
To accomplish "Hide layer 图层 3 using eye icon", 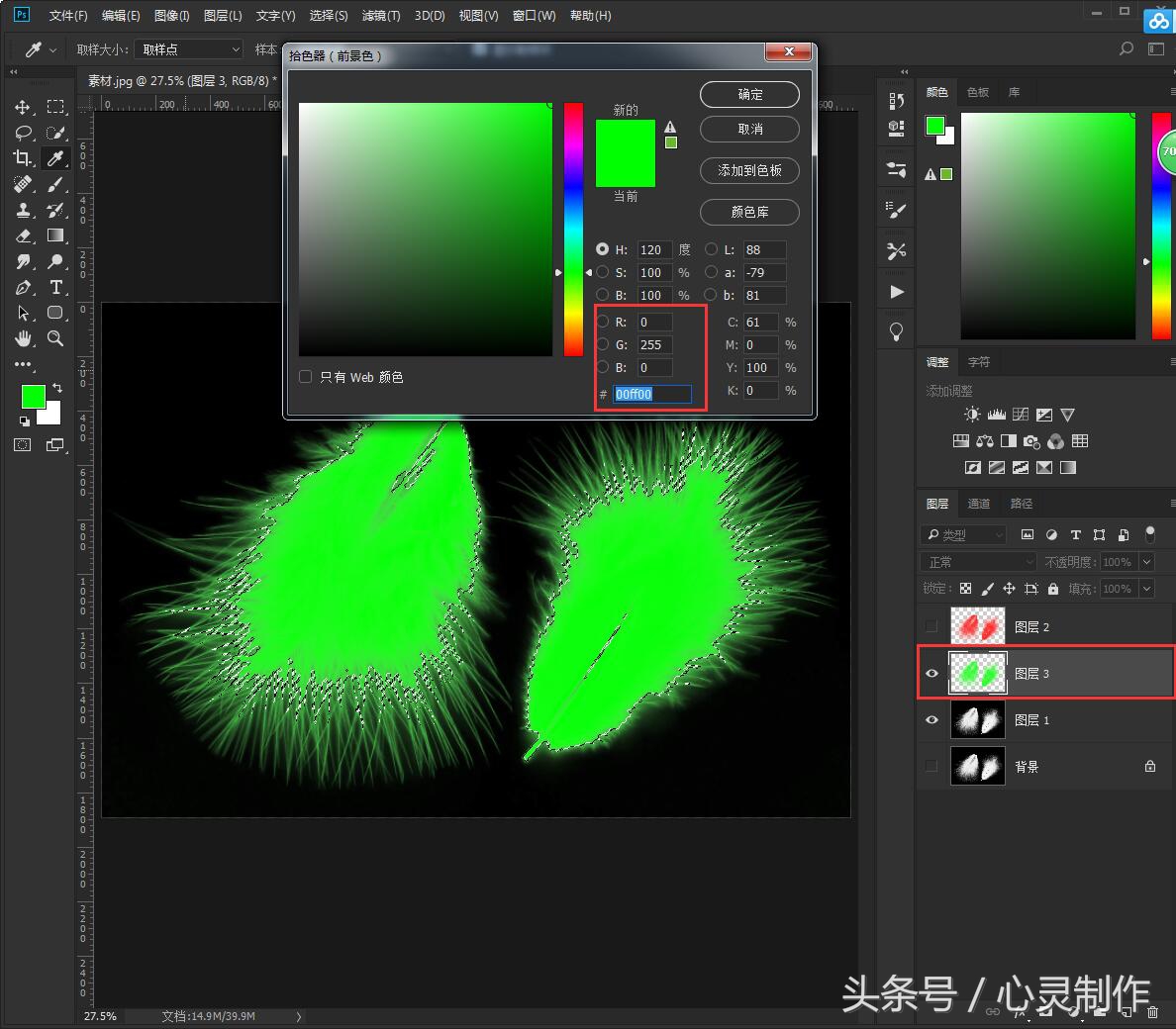I will pyautogui.click(x=931, y=674).
